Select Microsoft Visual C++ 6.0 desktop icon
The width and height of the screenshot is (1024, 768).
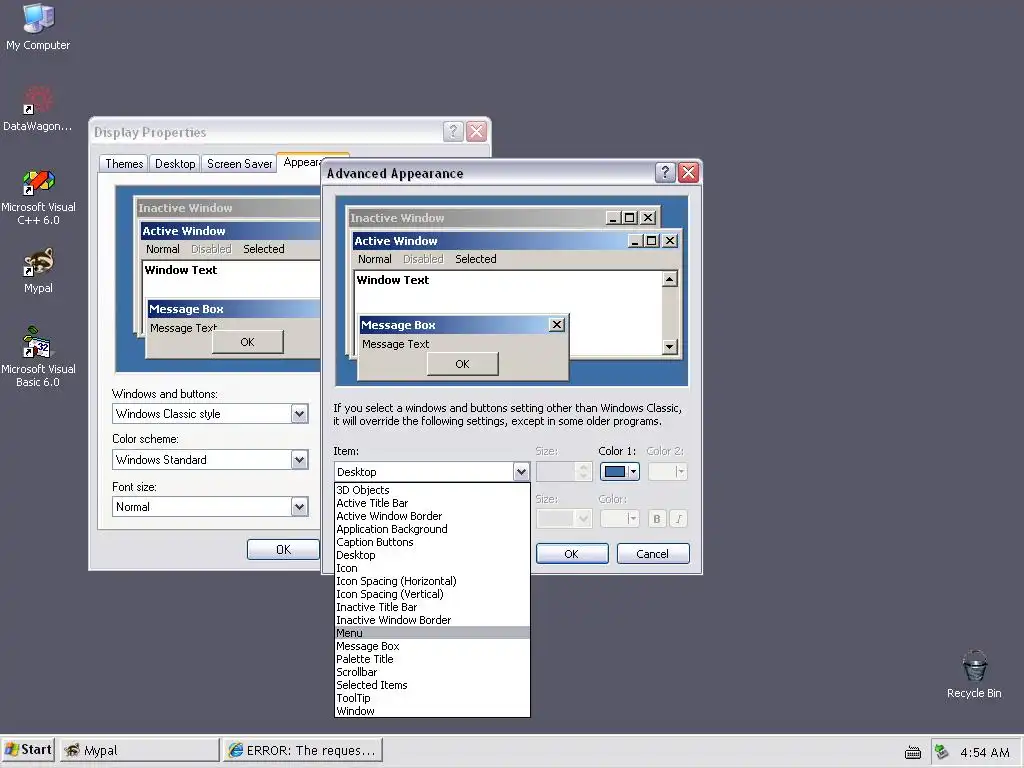point(38,197)
